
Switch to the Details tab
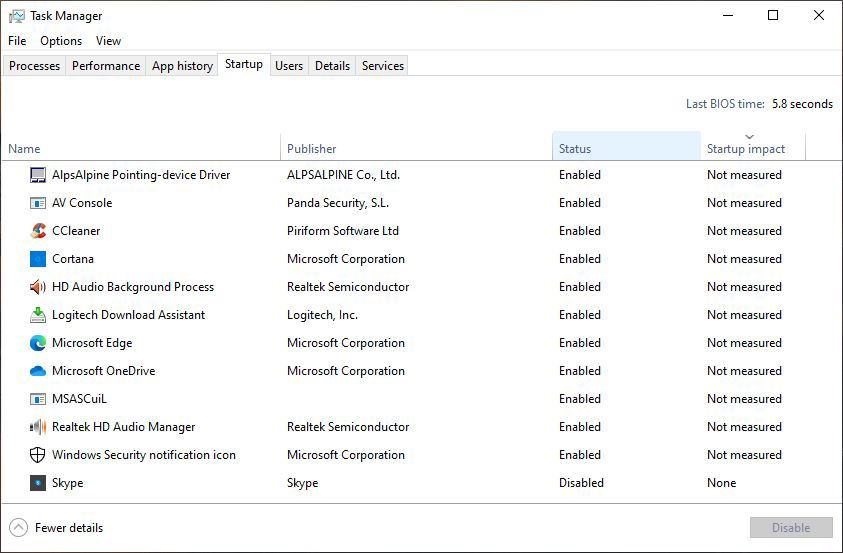tap(332, 66)
